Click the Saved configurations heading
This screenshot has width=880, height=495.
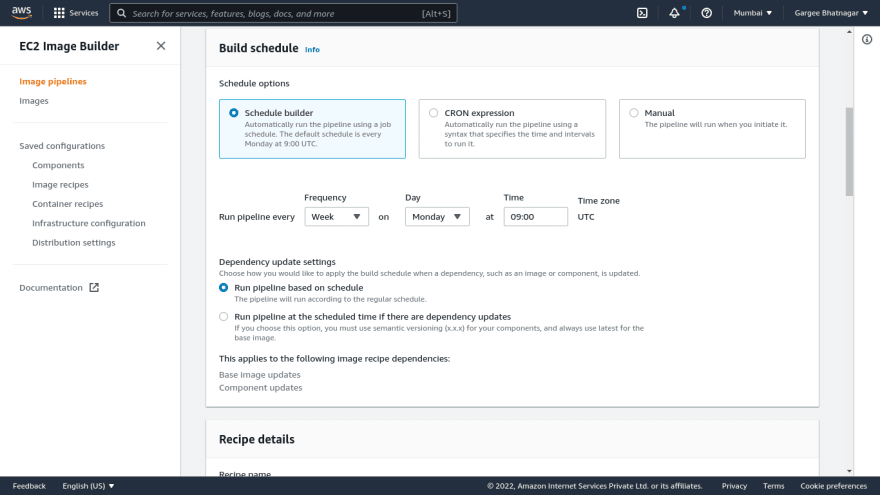pos(62,146)
